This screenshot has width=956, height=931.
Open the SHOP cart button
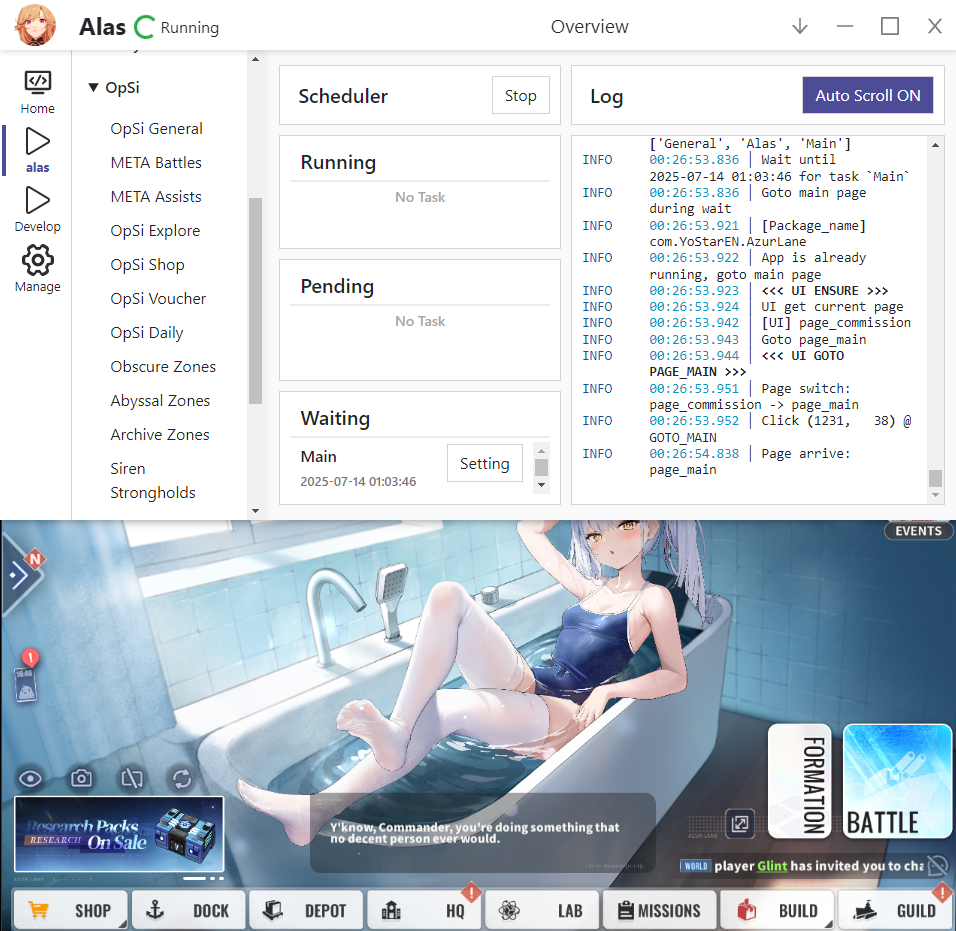(70, 910)
